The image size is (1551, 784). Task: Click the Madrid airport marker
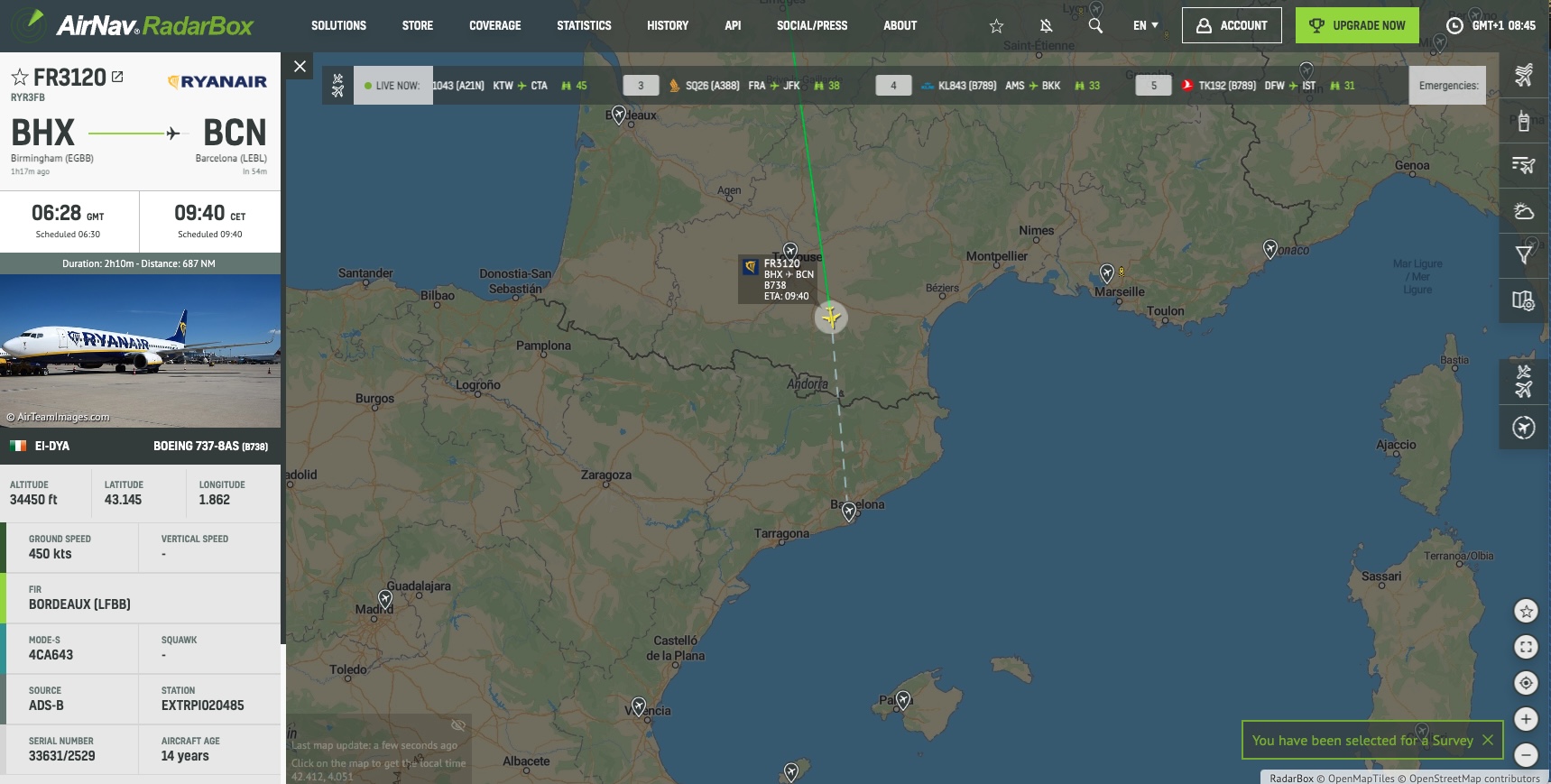point(385,599)
